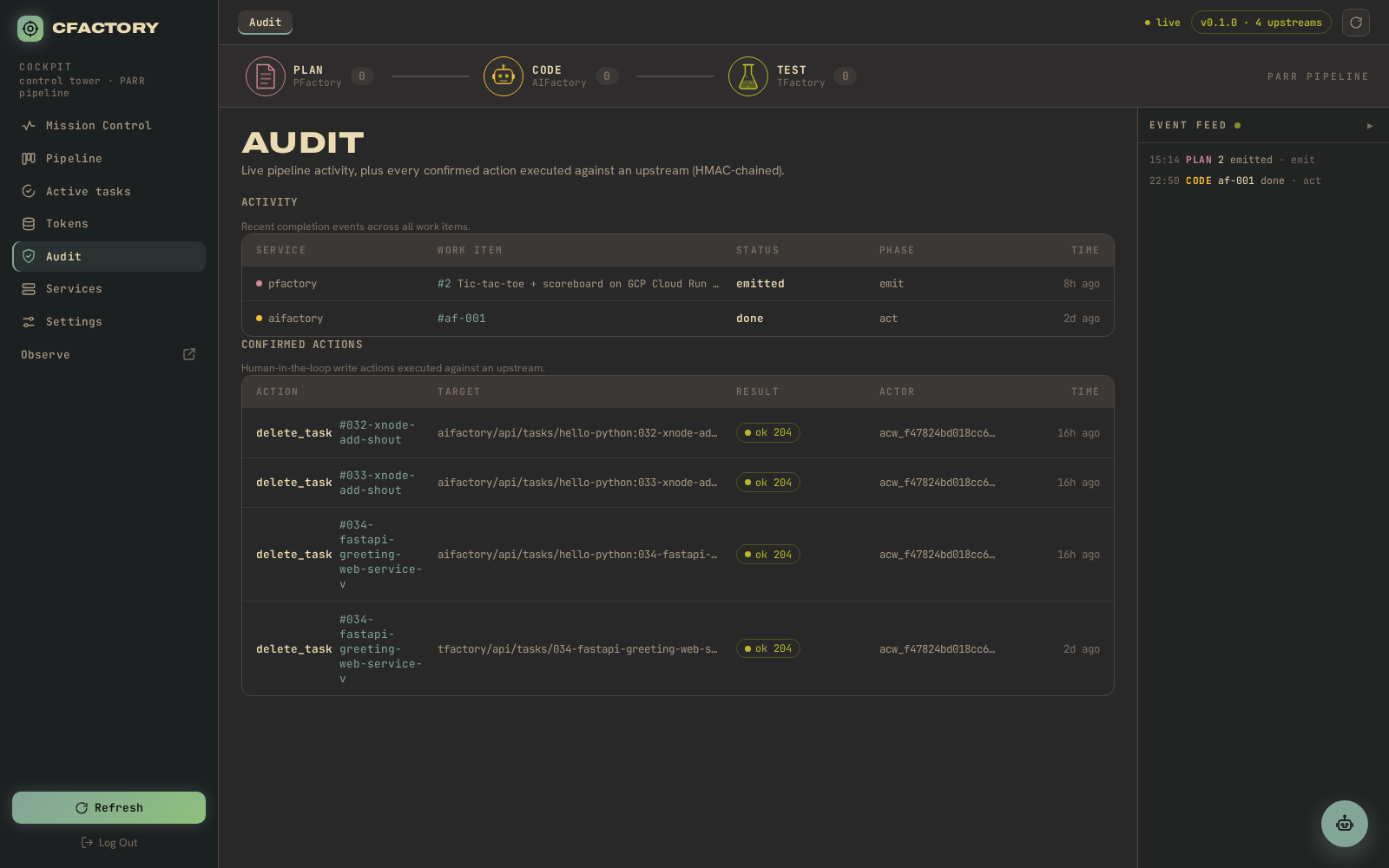Click the CODE AIFactory robot icon

click(504, 76)
